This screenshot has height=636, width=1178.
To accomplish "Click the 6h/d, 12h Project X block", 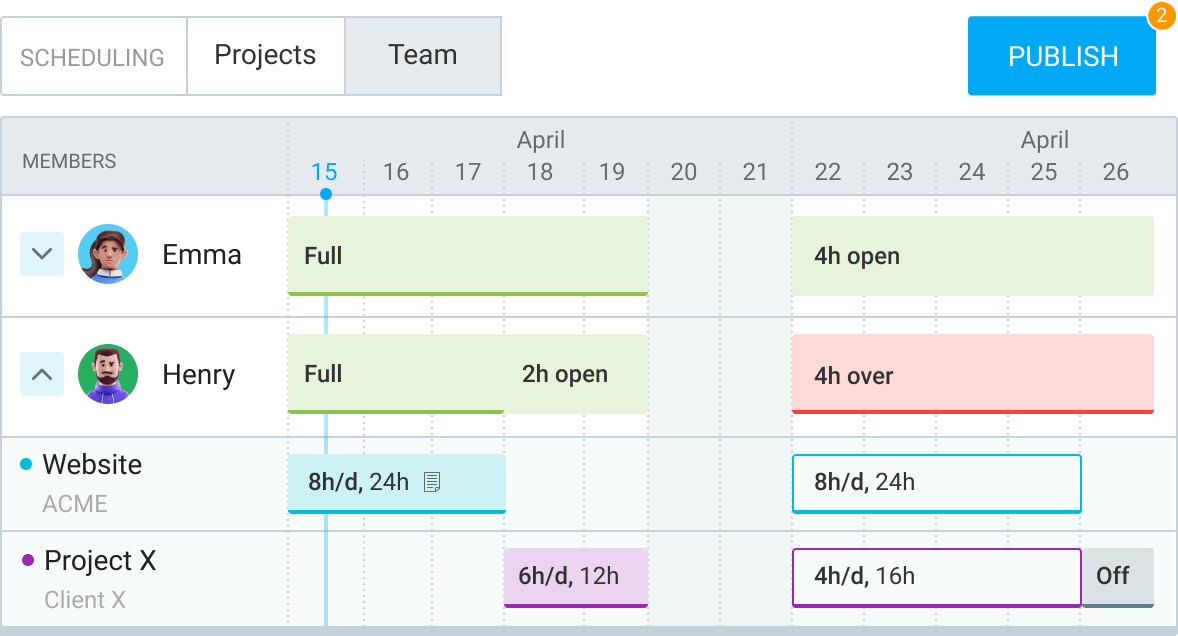I will click(x=575, y=577).
